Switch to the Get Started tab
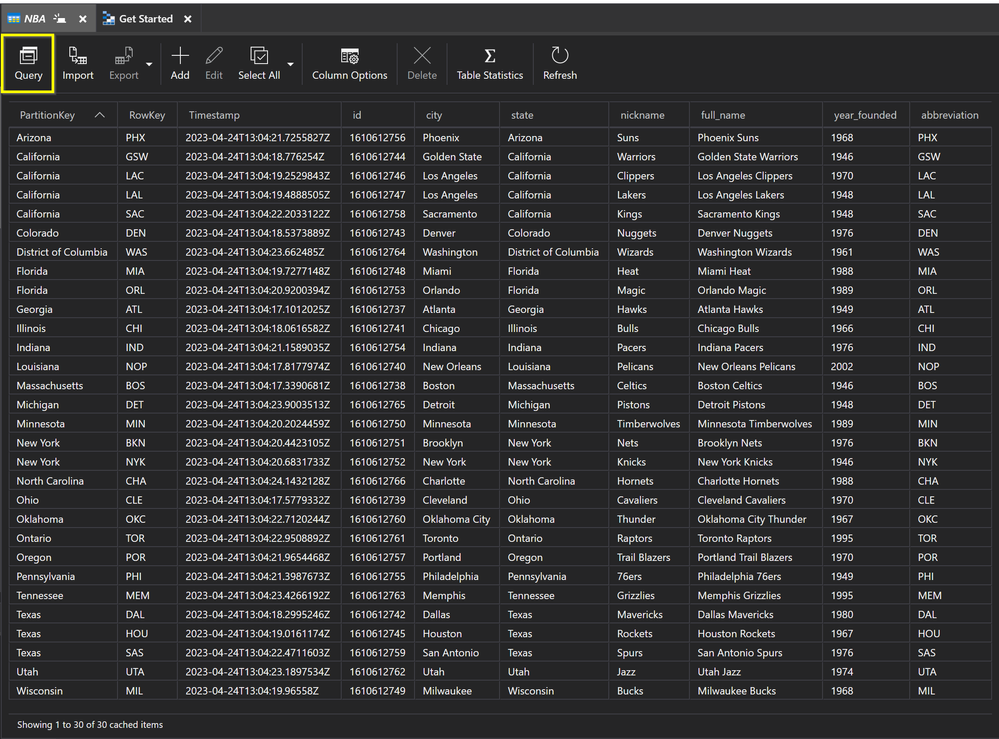 click(146, 19)
